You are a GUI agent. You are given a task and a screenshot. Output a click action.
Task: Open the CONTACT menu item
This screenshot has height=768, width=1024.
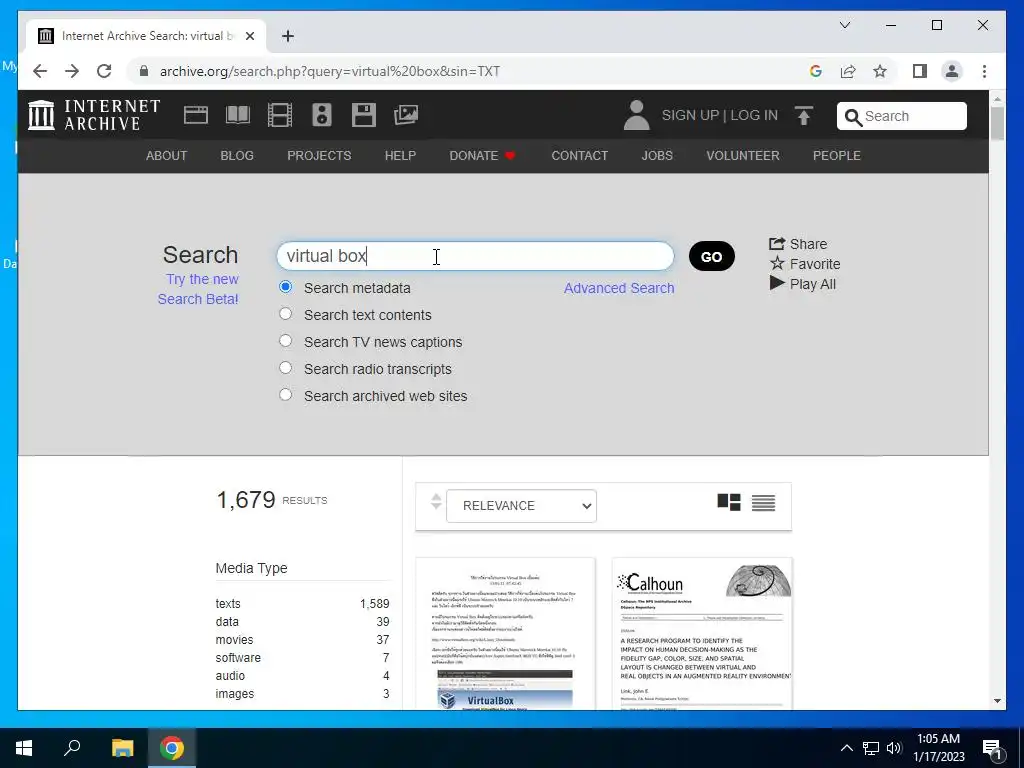coord(580,155)
